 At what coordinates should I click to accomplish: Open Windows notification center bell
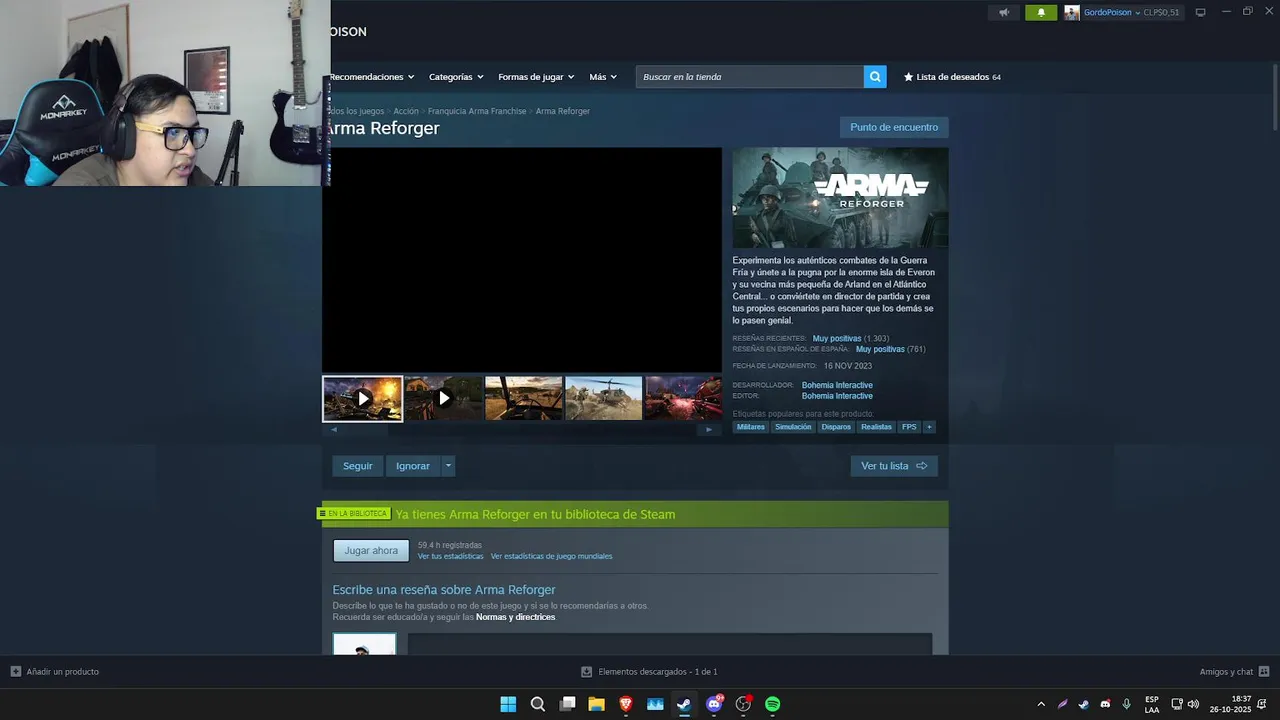point(1262,704)
